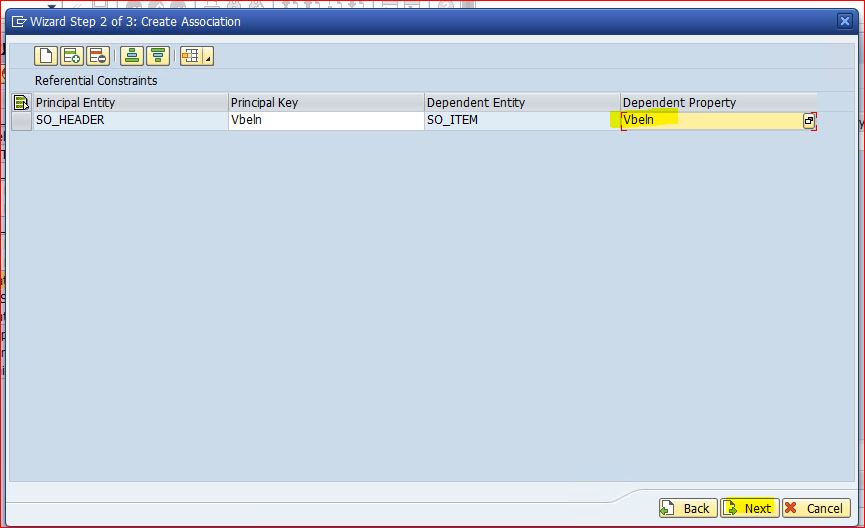The width and height of the screenshot is (865, 528).
Task: Open value help for Dependent Property field
Action: pos(809,121)
